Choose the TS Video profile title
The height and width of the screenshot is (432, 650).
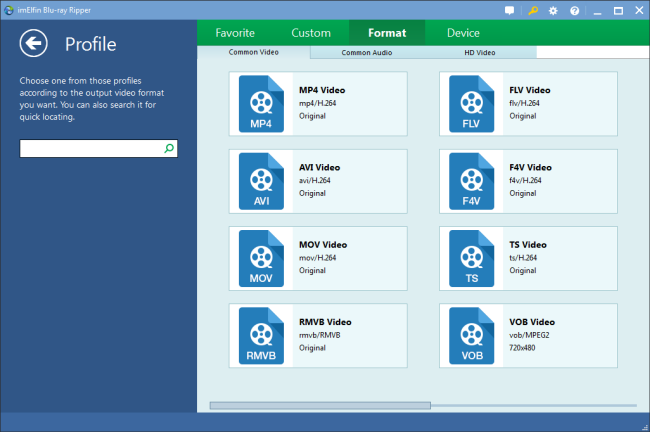click(528, 245)
